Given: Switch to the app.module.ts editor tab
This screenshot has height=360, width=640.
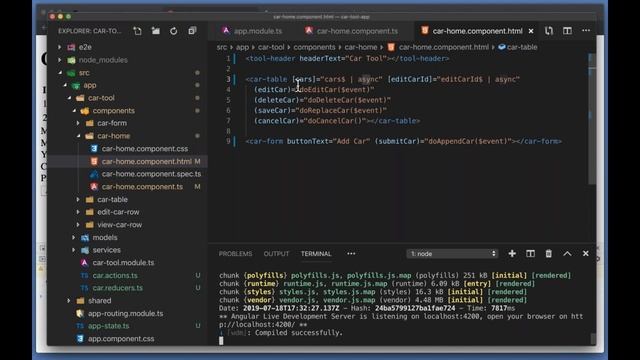Looking at the screenshot, I should coord(252,31).
